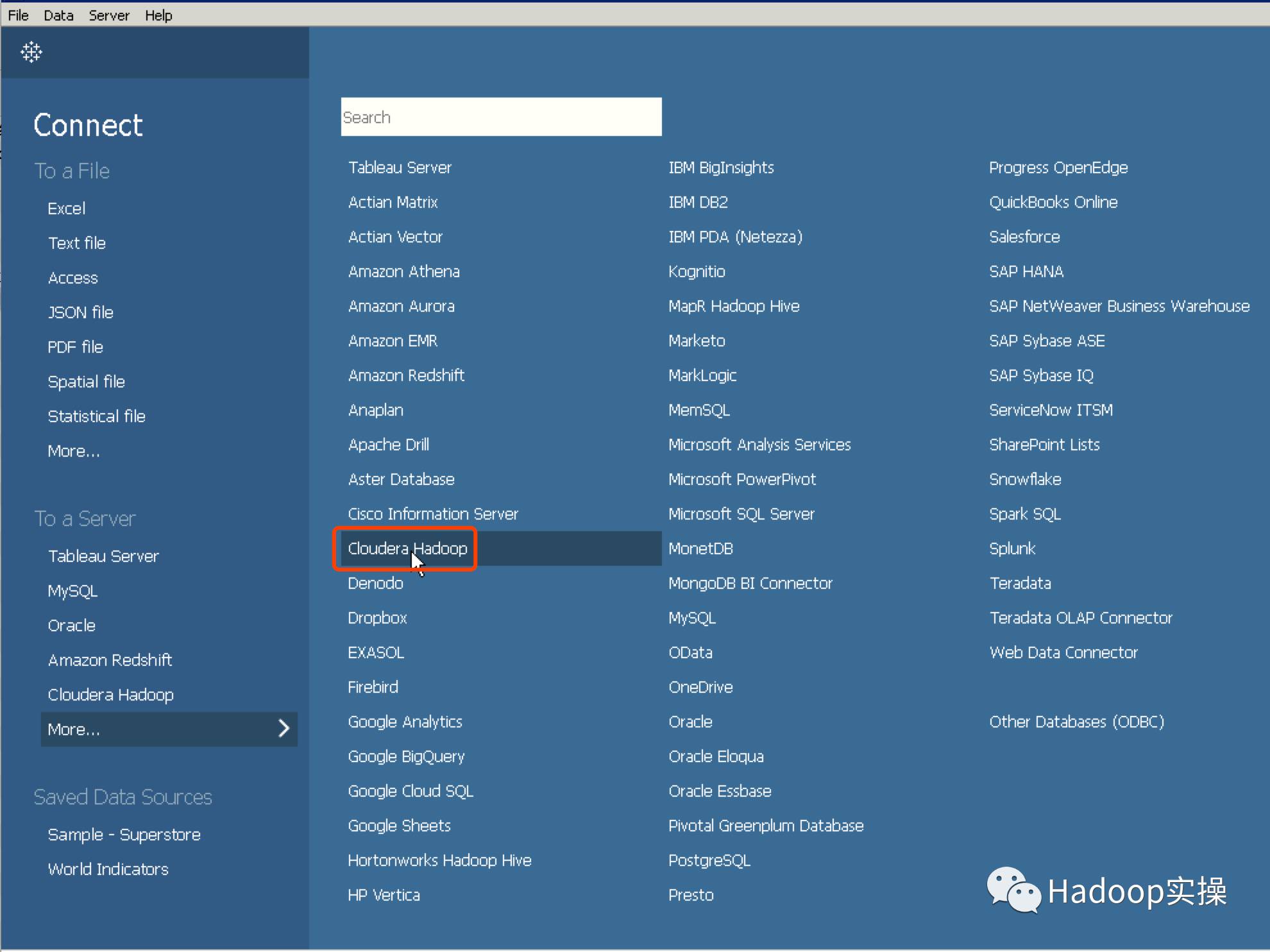Image resolution: width=1270 pixels, height=952 pixels.
Task: Choose Microsoft Analysis Services connector
Action: point(759,445)
